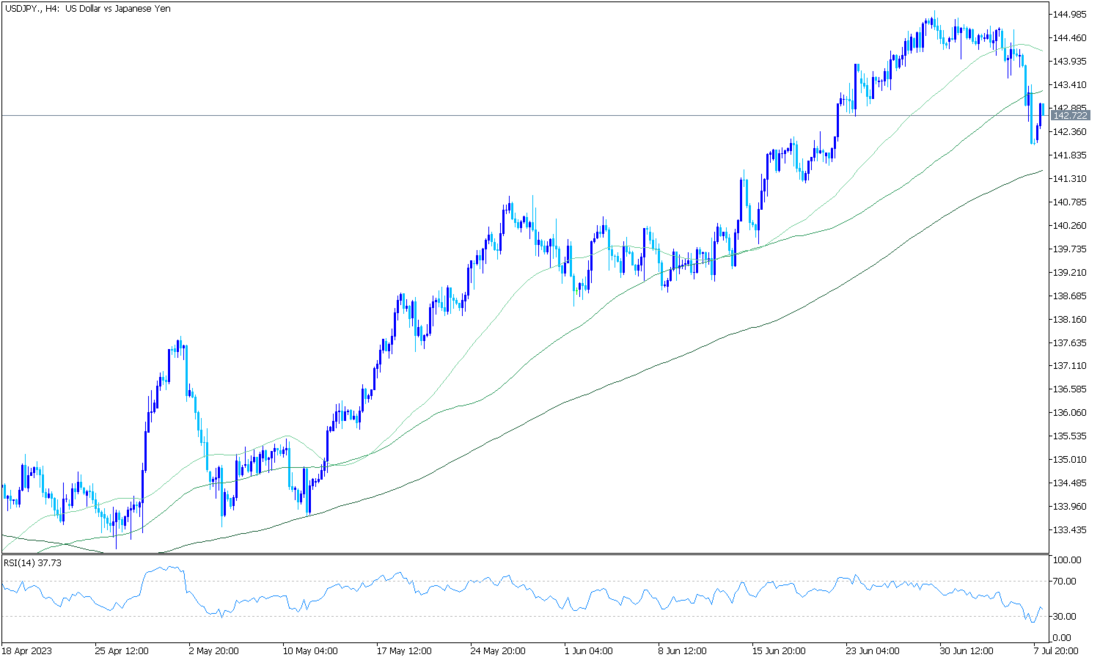
Task: Click the 1 Jun 04:00 time label
Action: pos(589,651)
